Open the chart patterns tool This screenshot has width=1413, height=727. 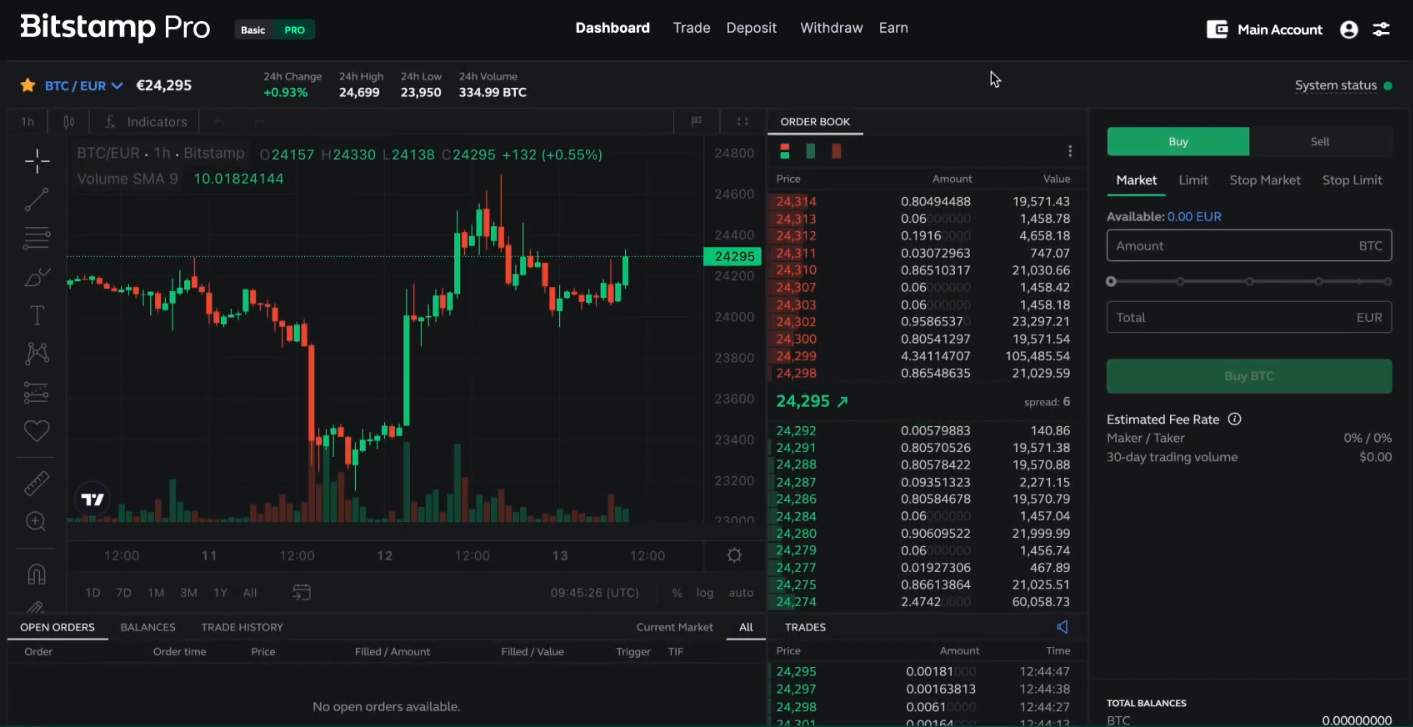[37, 353]
